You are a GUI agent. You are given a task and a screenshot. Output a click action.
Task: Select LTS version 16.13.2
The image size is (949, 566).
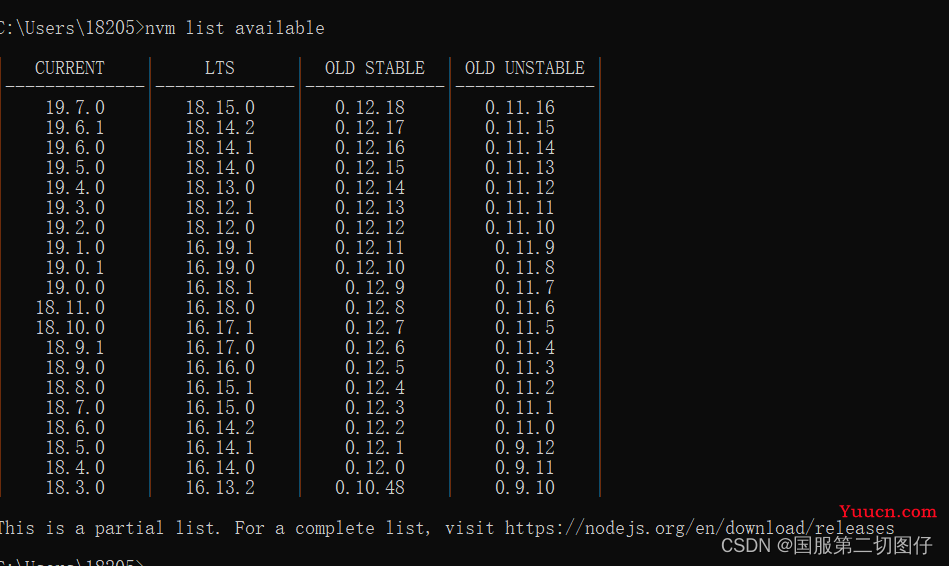[x=220, y=487]
